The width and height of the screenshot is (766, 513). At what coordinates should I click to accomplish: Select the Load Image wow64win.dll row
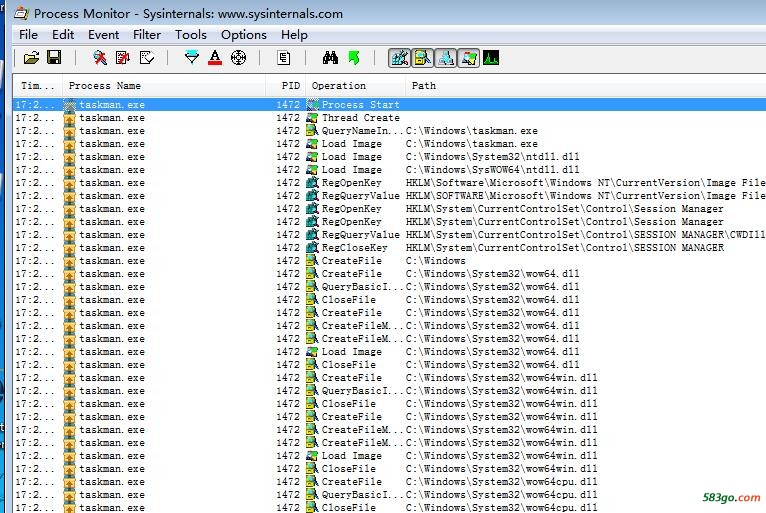pos(389,456)
